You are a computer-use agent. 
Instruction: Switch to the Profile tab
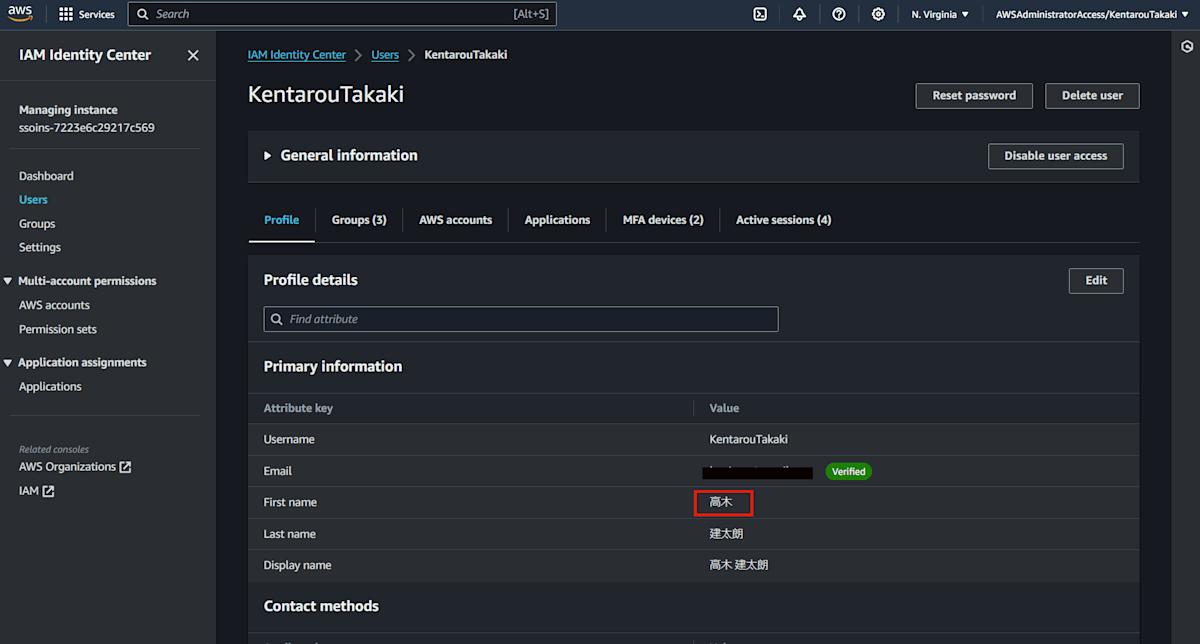tap(281, 220)
